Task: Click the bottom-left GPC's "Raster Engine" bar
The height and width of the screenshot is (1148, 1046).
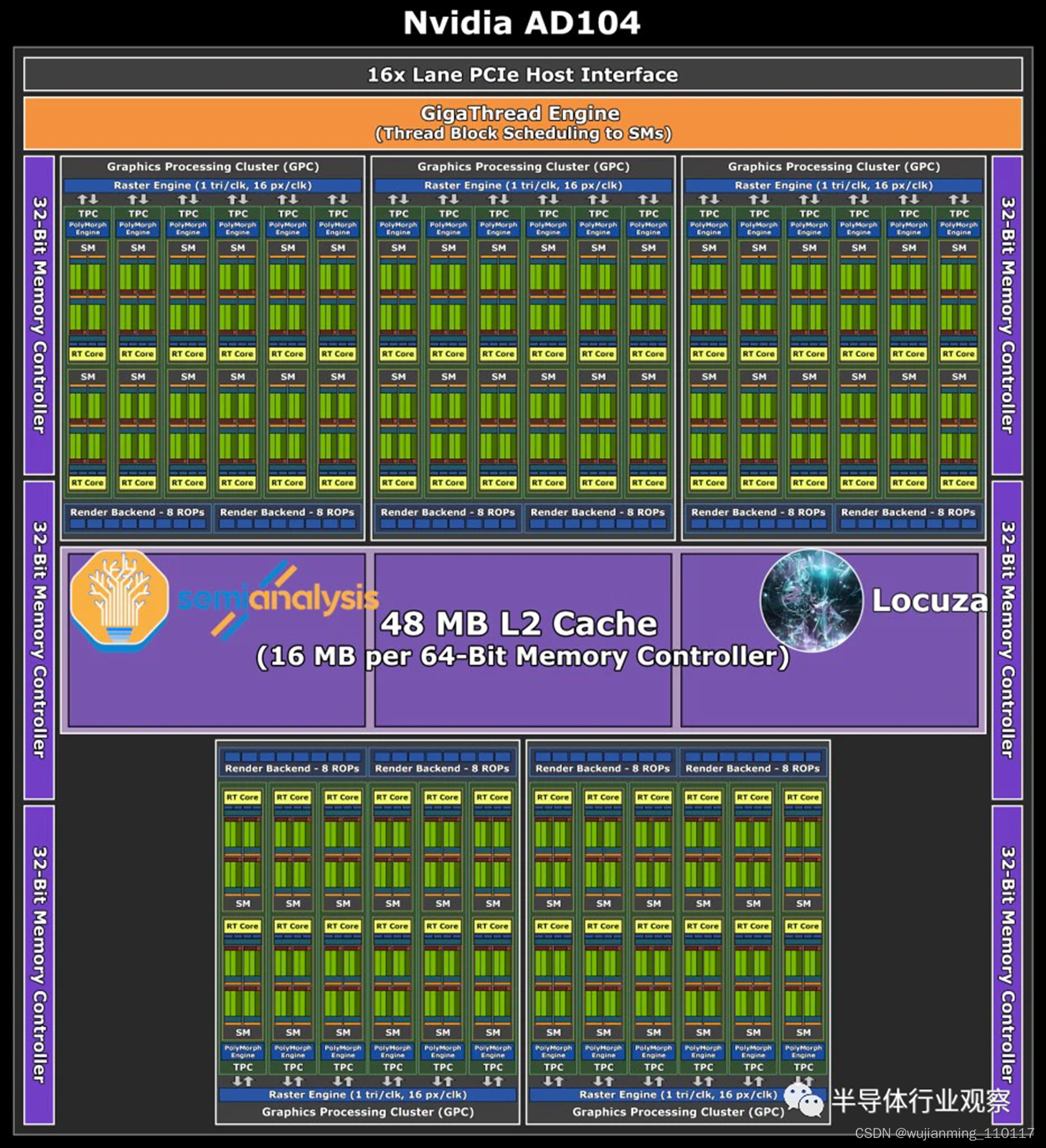Action: click(x=368, y=1095)
